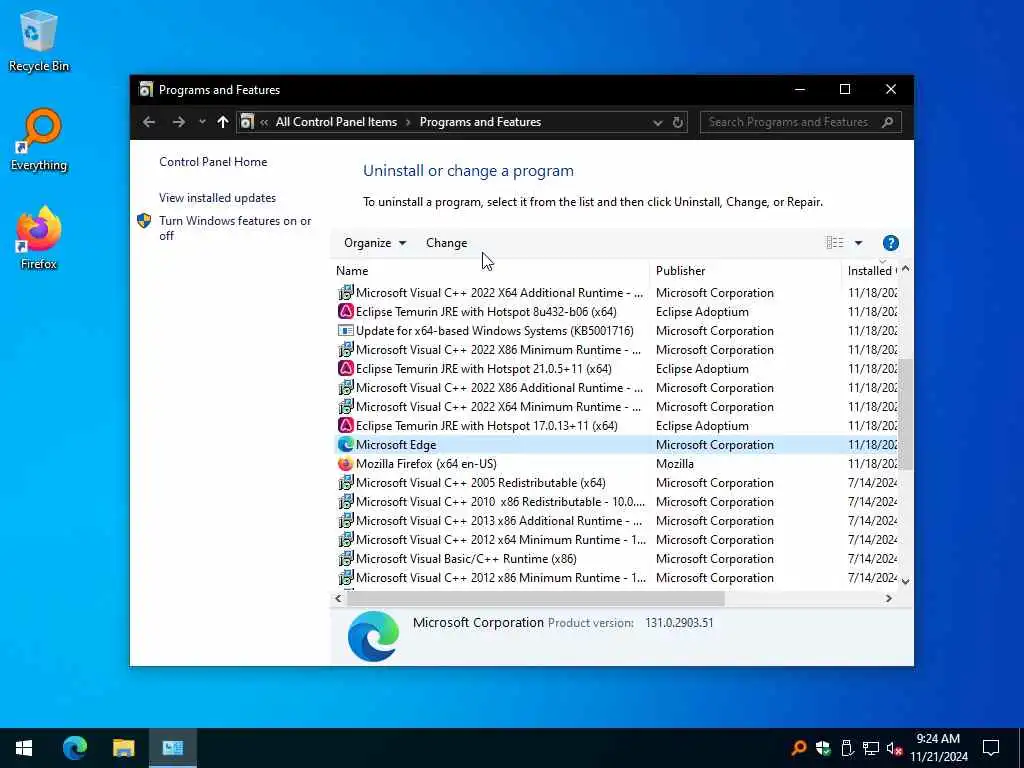The width and height of the screenshot is (1024, 768).
Task: Click the search magnifier icon
Action: click(887, 122)
